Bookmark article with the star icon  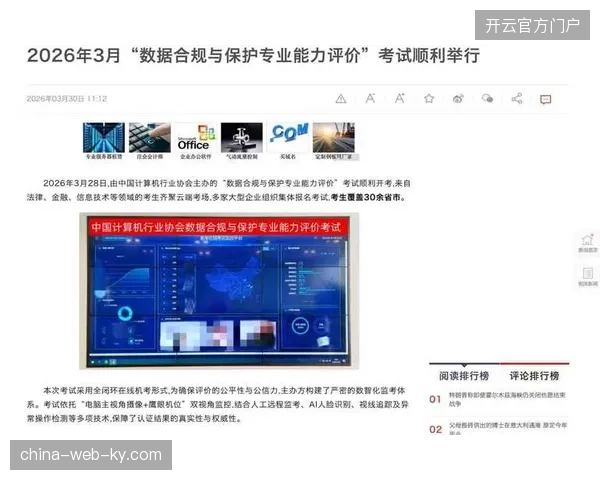(x=429, y=99)
